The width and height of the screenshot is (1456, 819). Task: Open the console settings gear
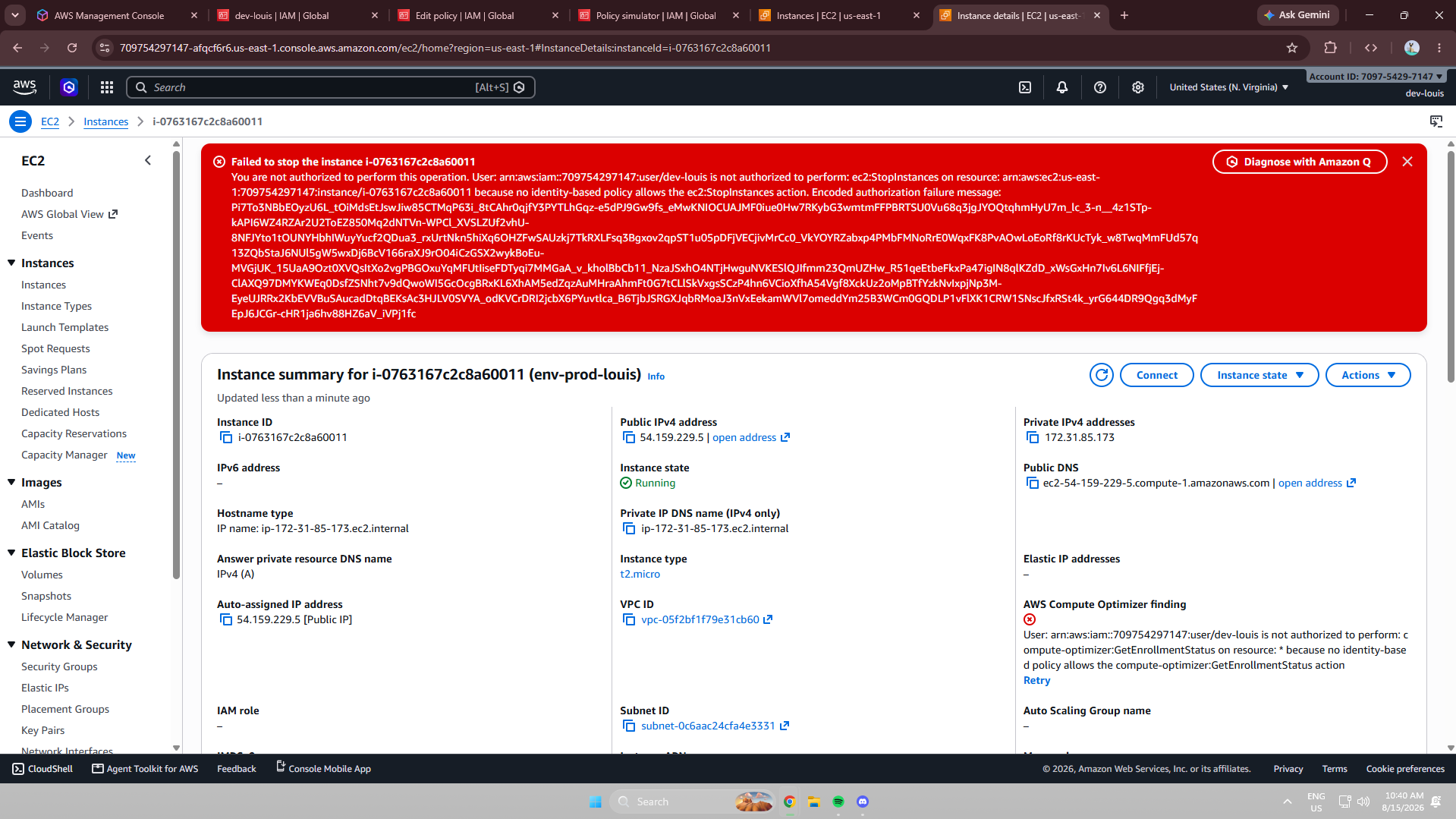(x=1138, y=87)
